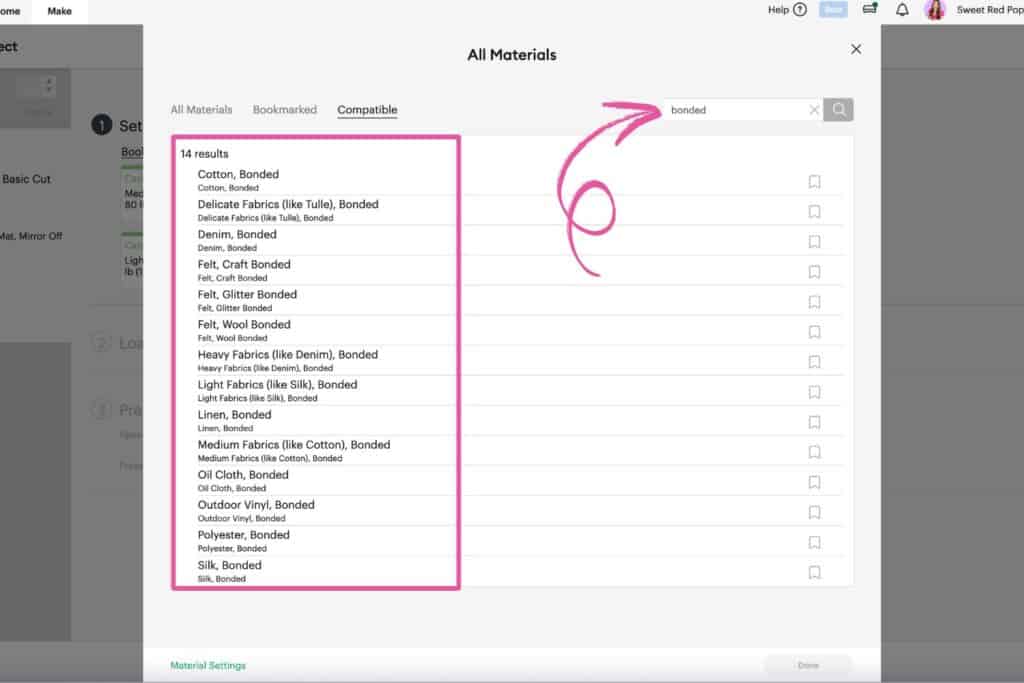
Task: Click the search magnifier button
Action: click(838, 110)
